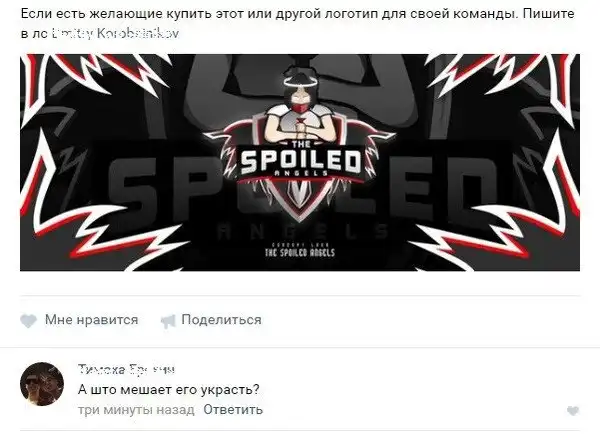Click the small ANGELS text under SPOILED wordmark
600x434 pixels.
point(301,173)
